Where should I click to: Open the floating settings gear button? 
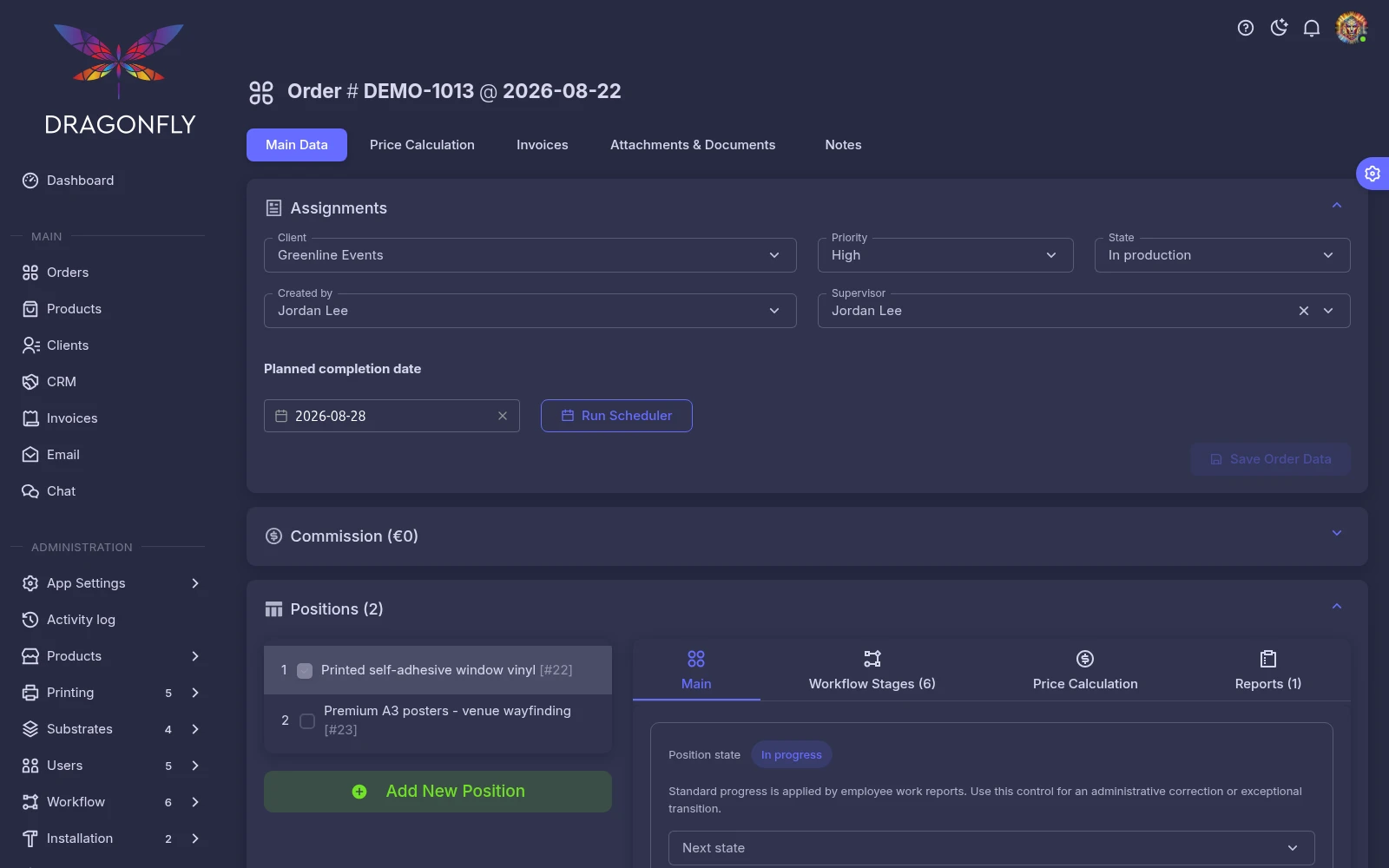1373,174
